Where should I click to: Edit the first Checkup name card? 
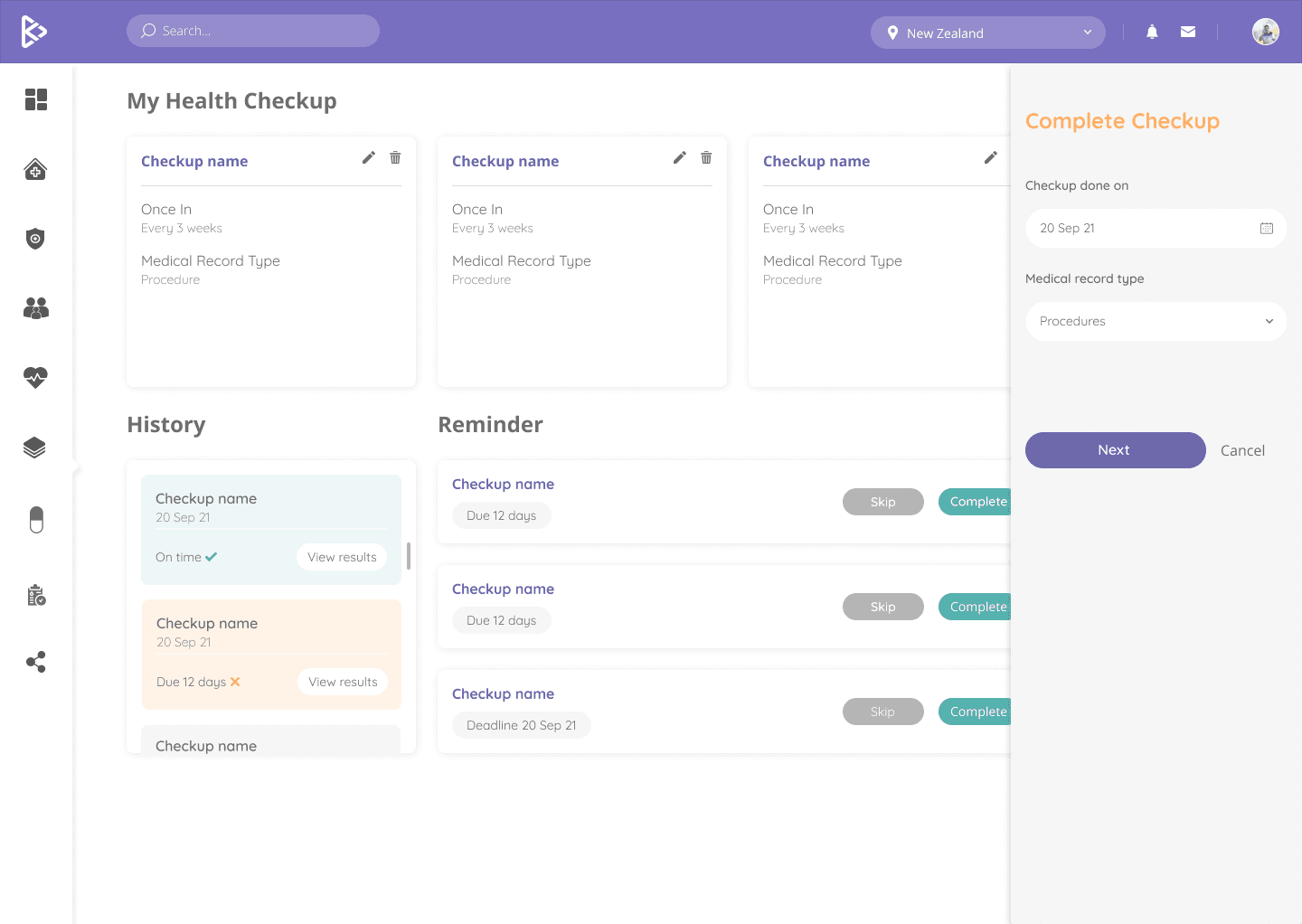coord(368,156)
